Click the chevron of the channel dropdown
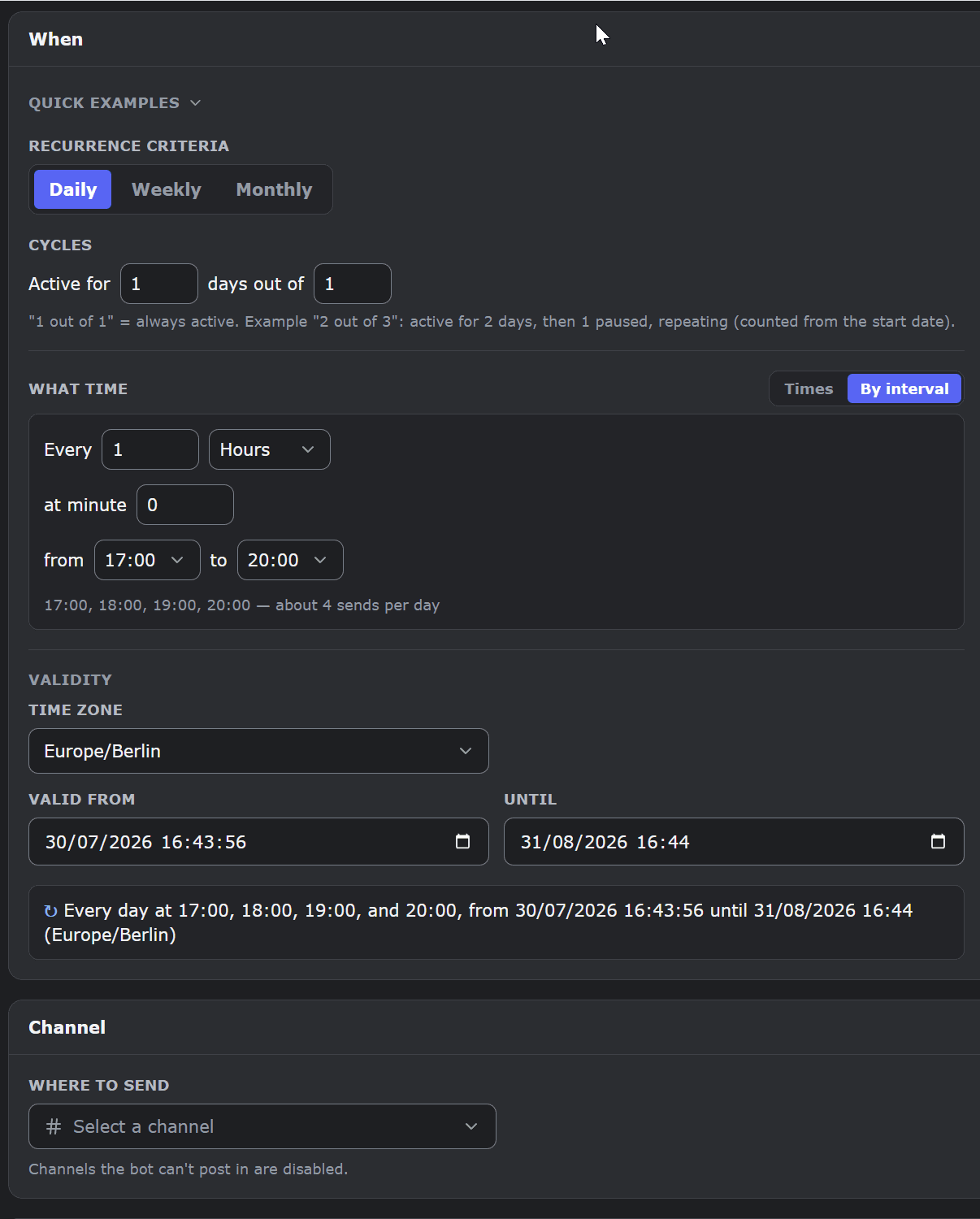The image size is (980, 1219). point(471,1126)
